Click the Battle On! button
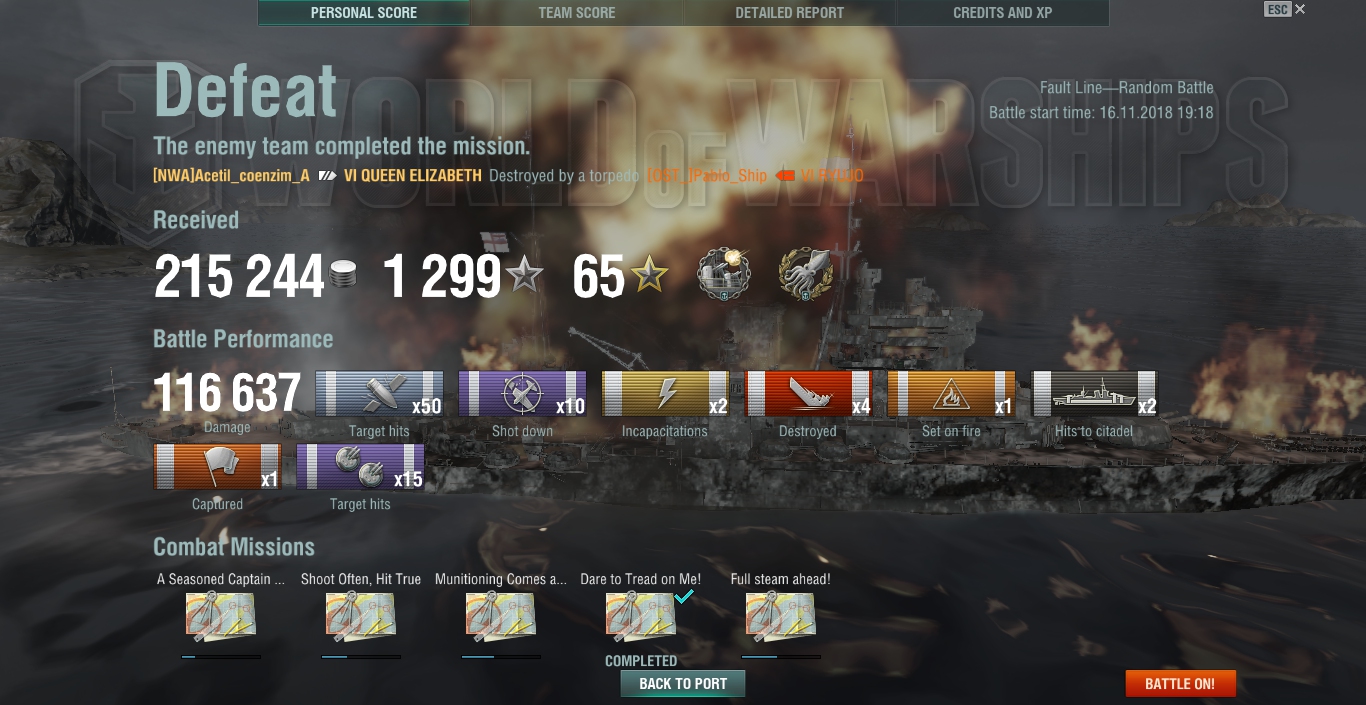The width and height of the screenshot is (1366, 705). coord(1180,684)
